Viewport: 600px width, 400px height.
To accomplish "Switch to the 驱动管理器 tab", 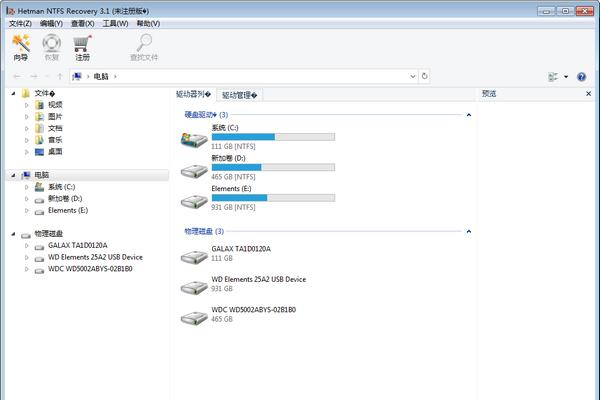I will (240, 95).
